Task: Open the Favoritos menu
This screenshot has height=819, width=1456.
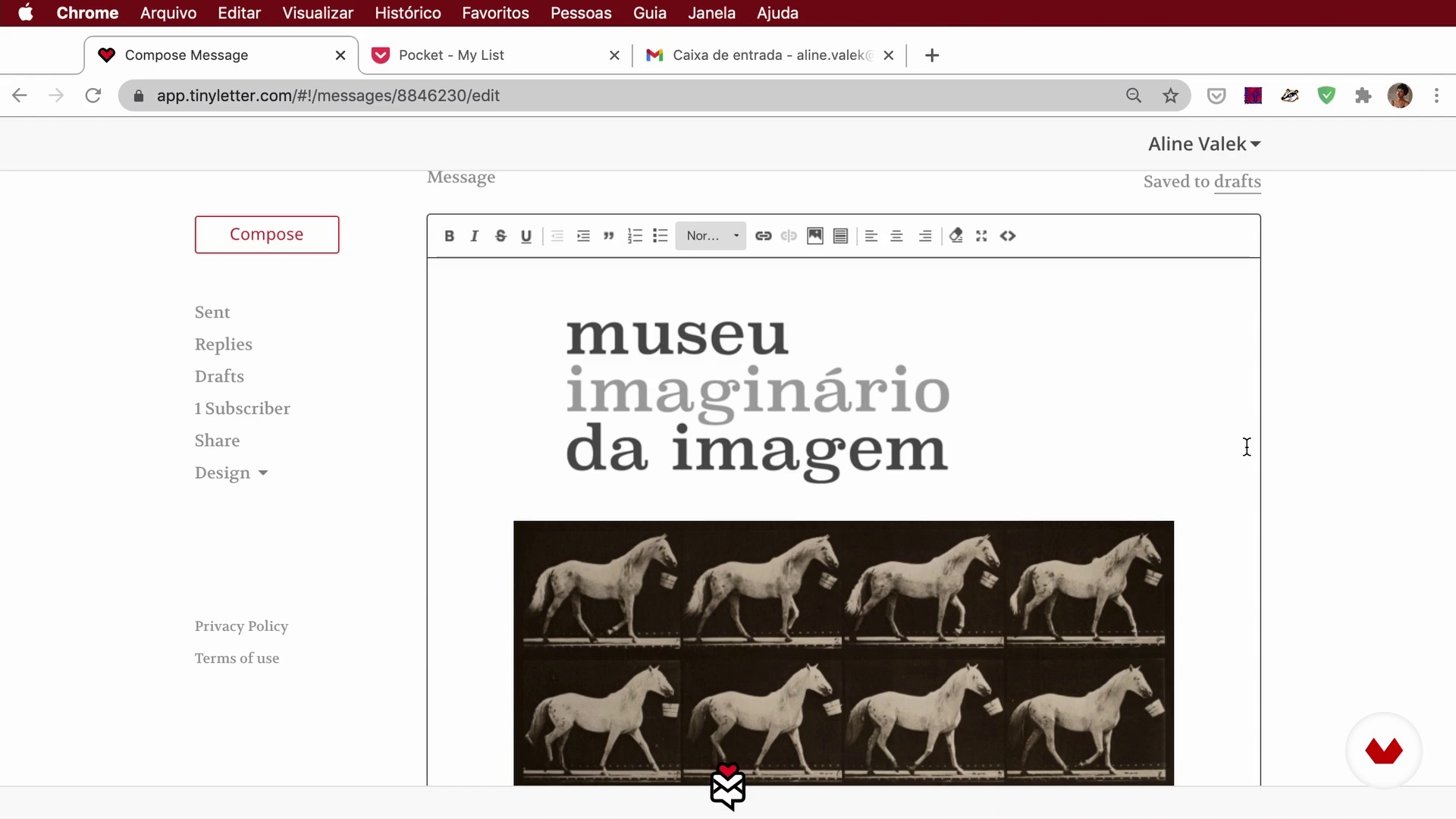Action: click(495, 13)
